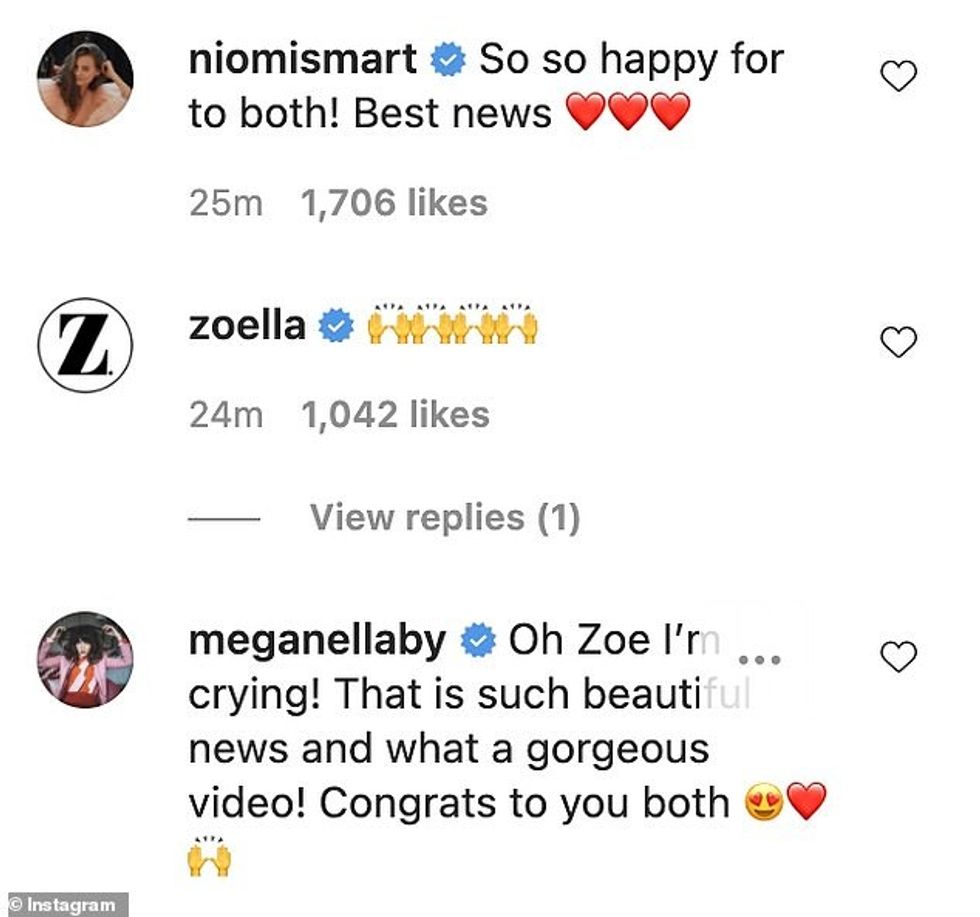Show the 1,706 likes list
The image size is (980, 917).
point(394,203)
